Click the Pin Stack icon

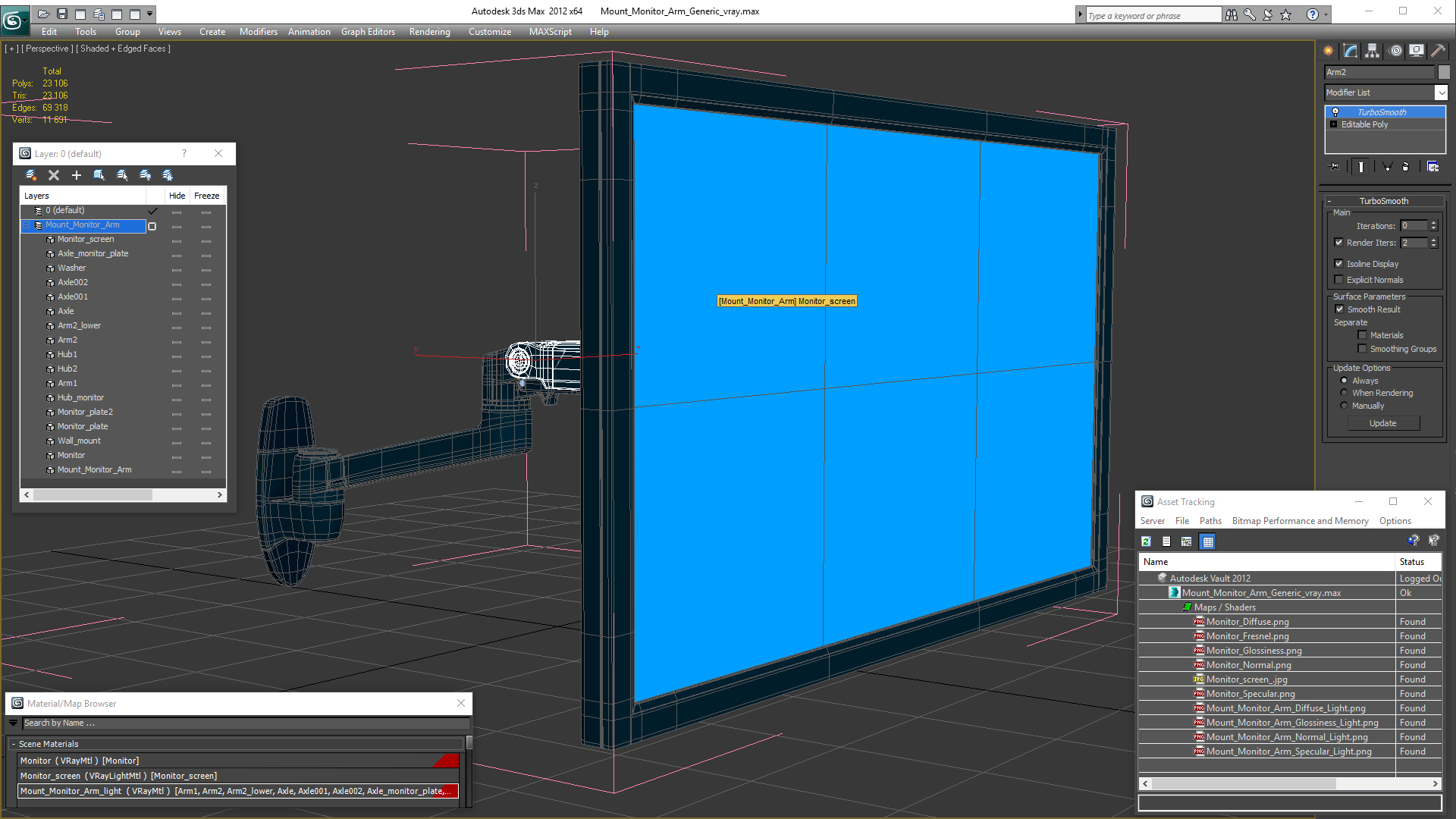point(1335,167)
